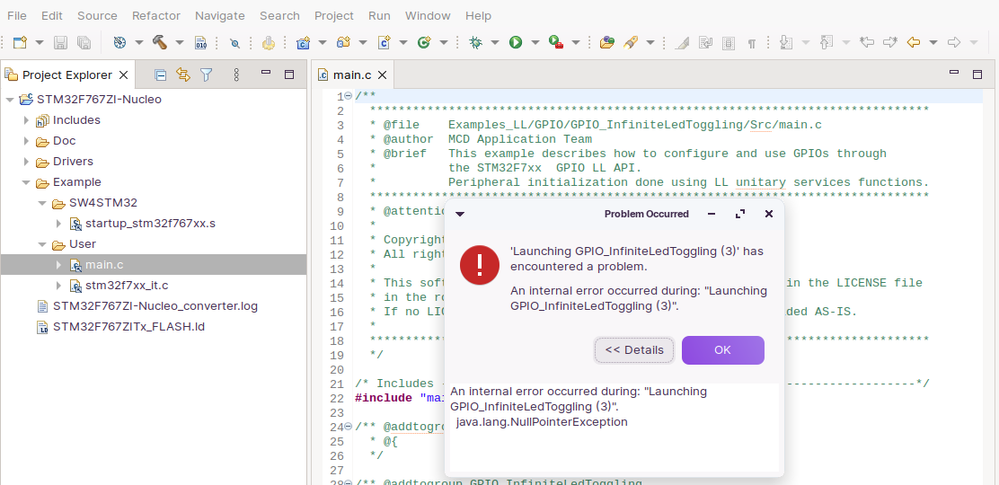999x485 pixels.
Task: Open Project Explorer view menu (three dots)
Action: click(236, 75)
